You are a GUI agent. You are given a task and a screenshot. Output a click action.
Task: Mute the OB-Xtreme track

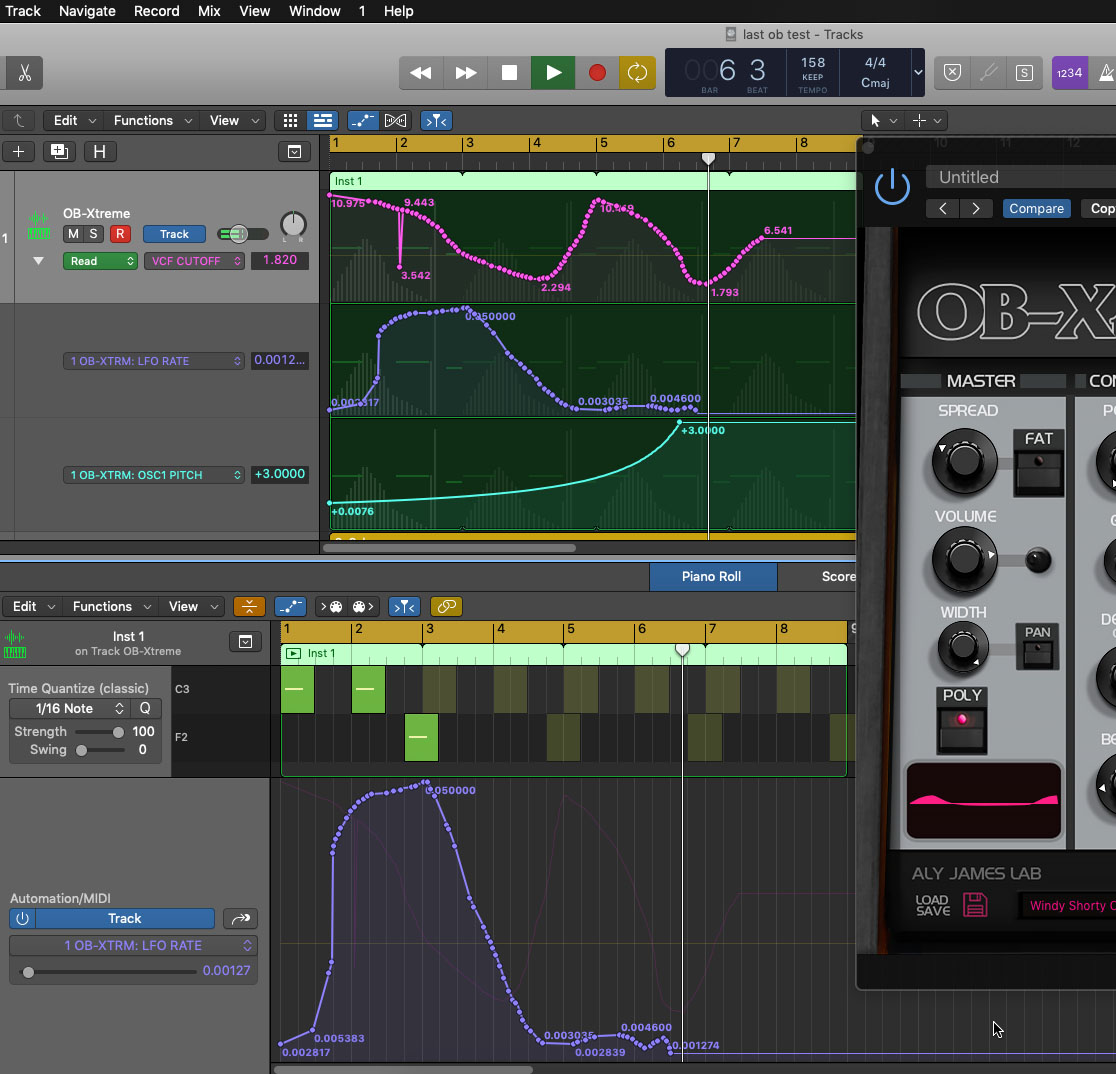(x=73, y=233)
